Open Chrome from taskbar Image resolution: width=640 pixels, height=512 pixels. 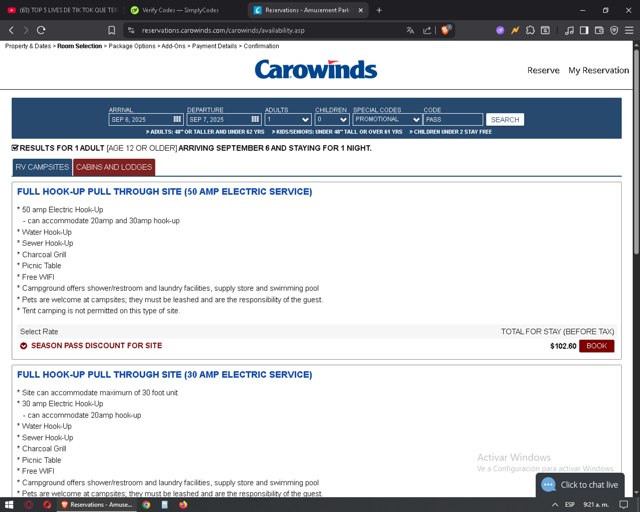(x=146, y=505)
